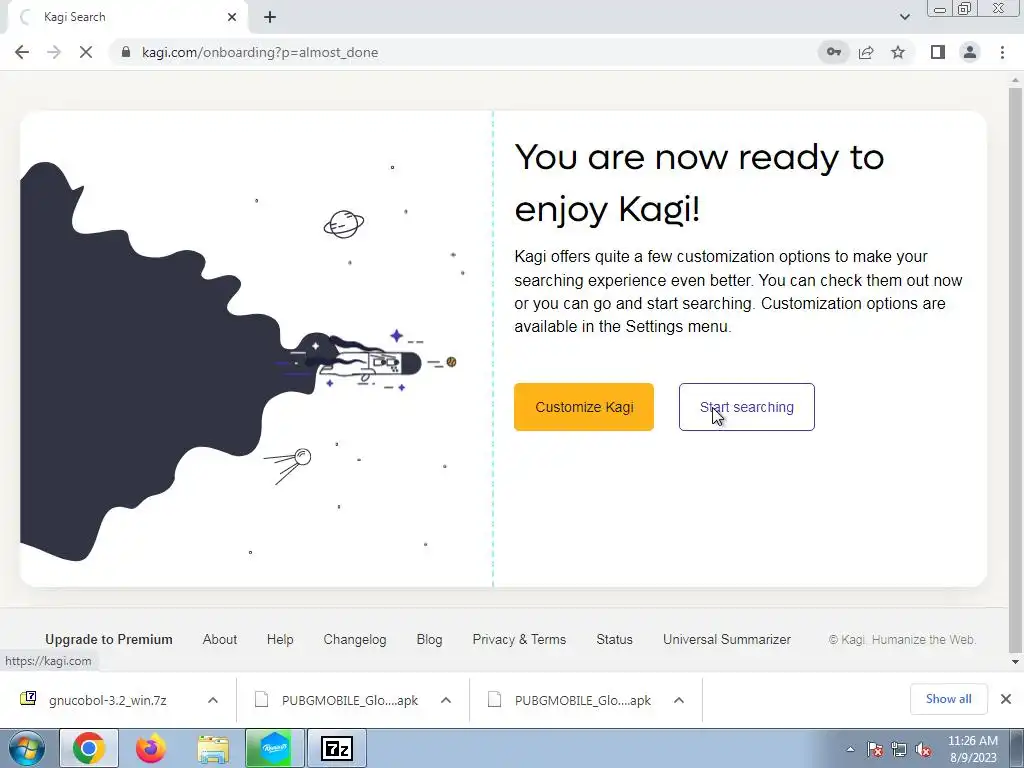Show hidden system tray icons
This screenshot has width=1024, height=768.
tap(850, 750)
